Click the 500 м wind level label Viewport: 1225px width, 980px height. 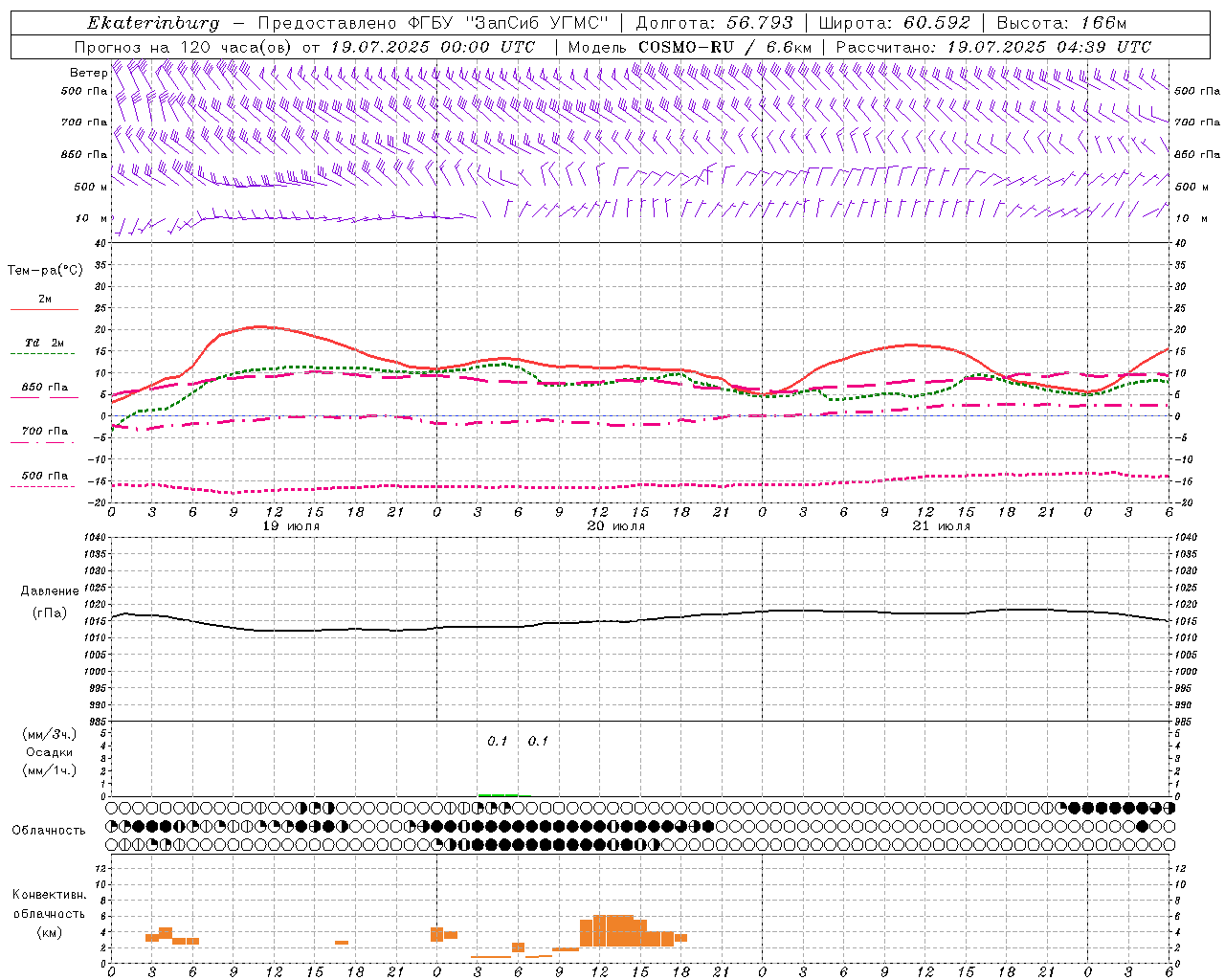point(91,187)
